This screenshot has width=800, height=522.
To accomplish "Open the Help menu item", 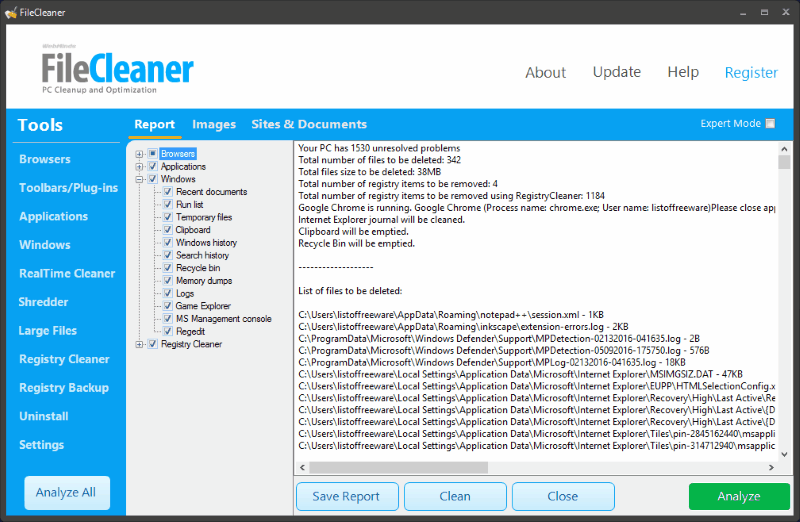I will pos(683,72).
